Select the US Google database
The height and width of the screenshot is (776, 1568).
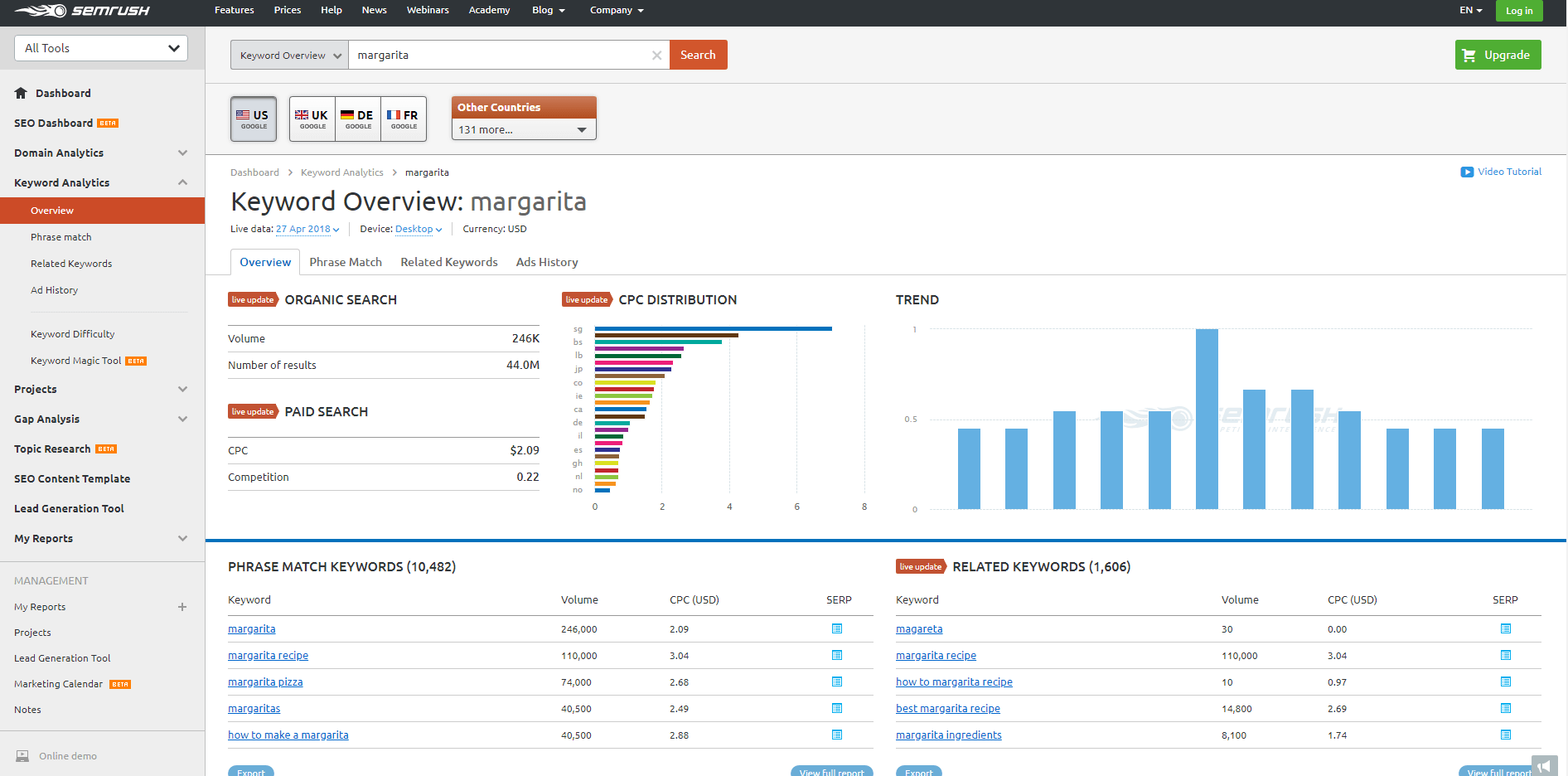[254, 119]
